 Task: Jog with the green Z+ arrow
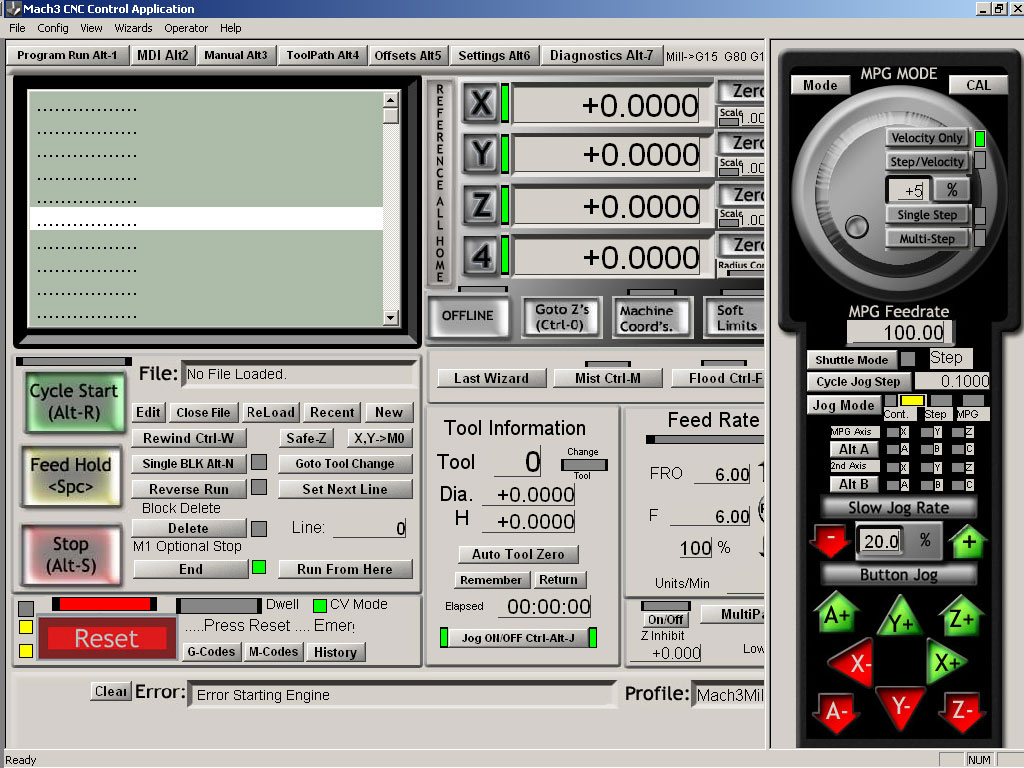(961, 615)
